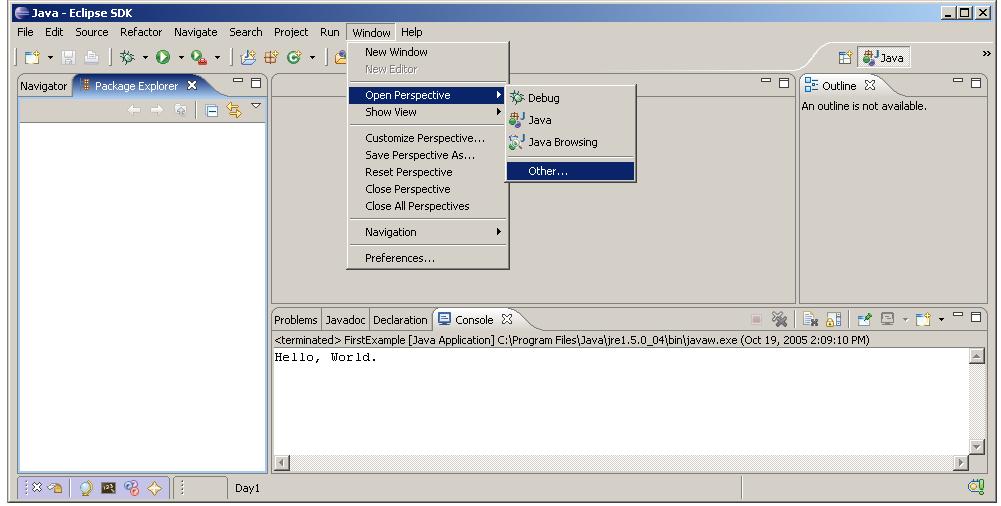Close the Console tab

[x=507, y=318]
